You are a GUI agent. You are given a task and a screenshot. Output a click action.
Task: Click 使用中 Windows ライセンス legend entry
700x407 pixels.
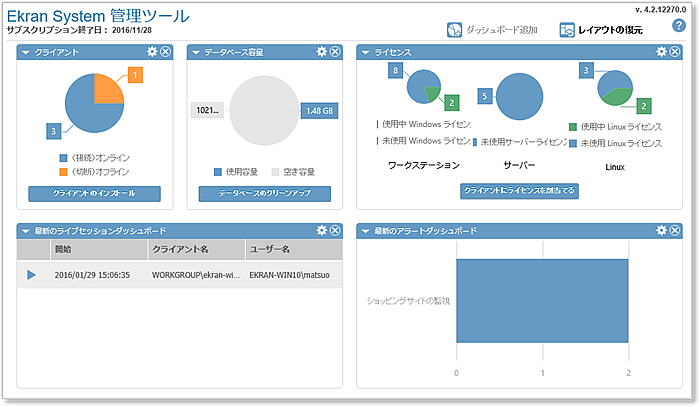click(424, 124)
